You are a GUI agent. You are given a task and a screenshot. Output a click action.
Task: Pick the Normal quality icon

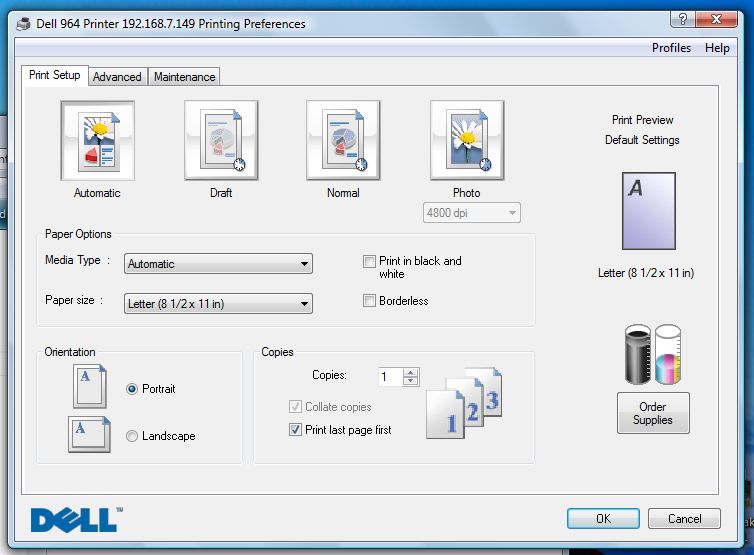[x=343, y=140]
